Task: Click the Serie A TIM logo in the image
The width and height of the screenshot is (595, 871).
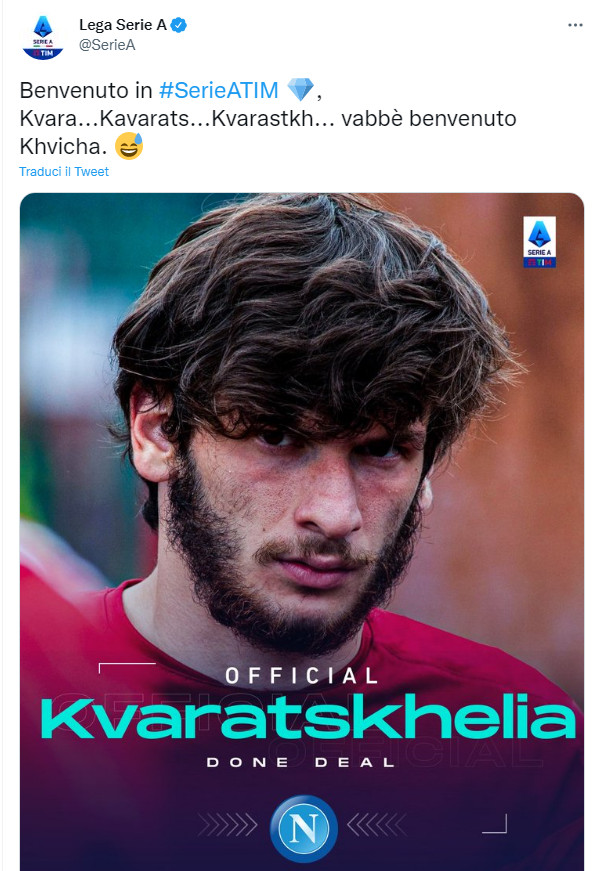Action: click(x=539, y=242)
